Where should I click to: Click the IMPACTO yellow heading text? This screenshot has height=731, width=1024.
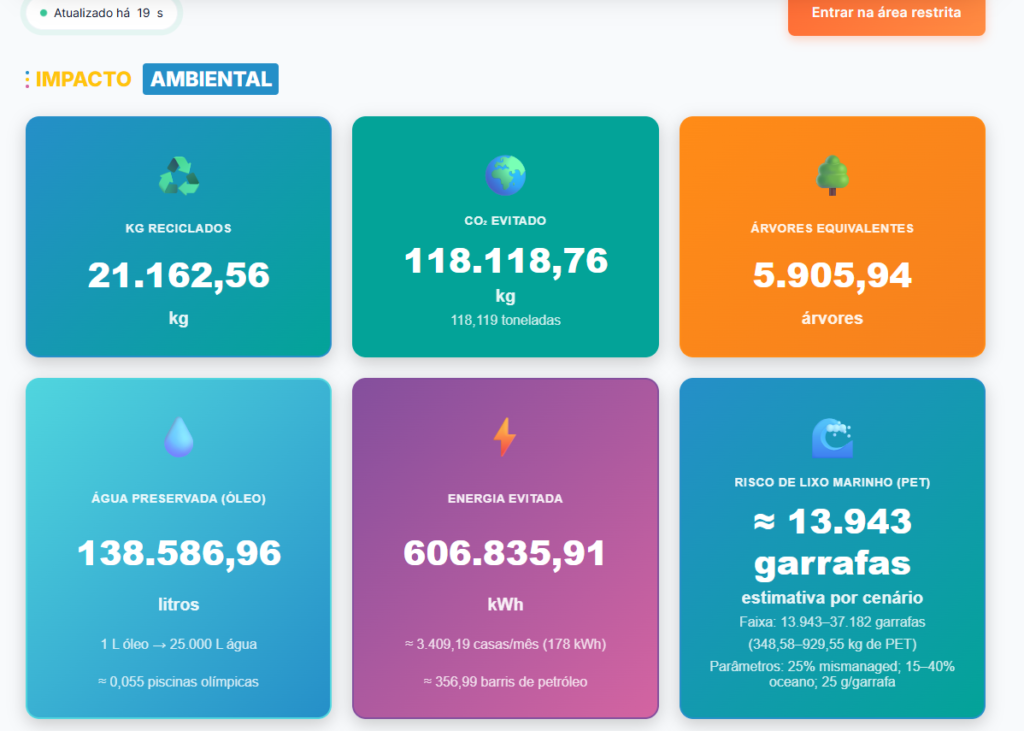click(x=84, y=79)
